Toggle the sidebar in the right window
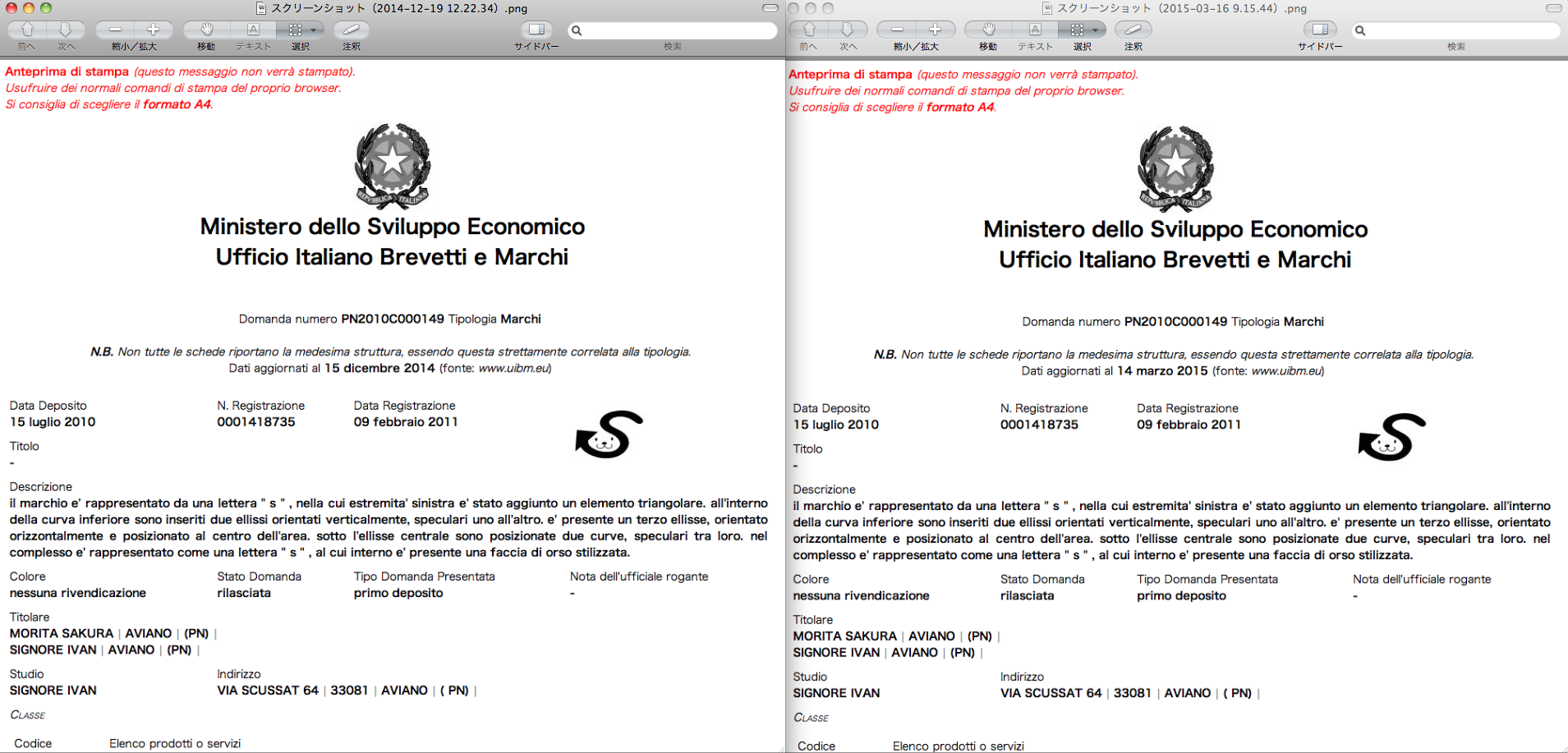Viewport: 1568px width, 753px height. [x=1320, y=30]
